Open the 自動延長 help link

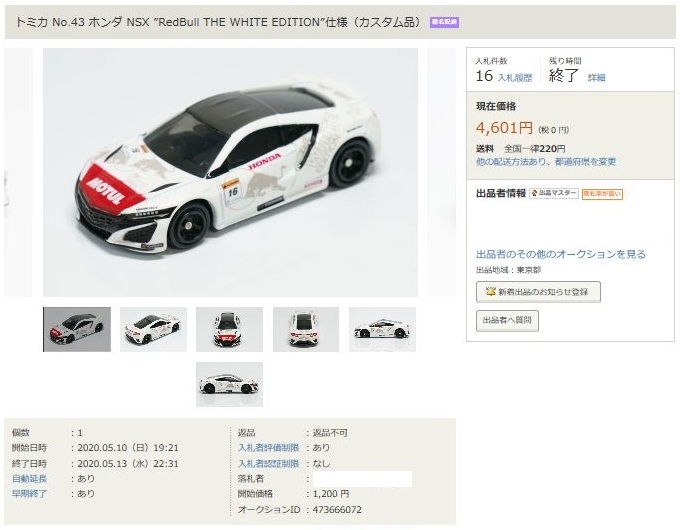point(29,478)
